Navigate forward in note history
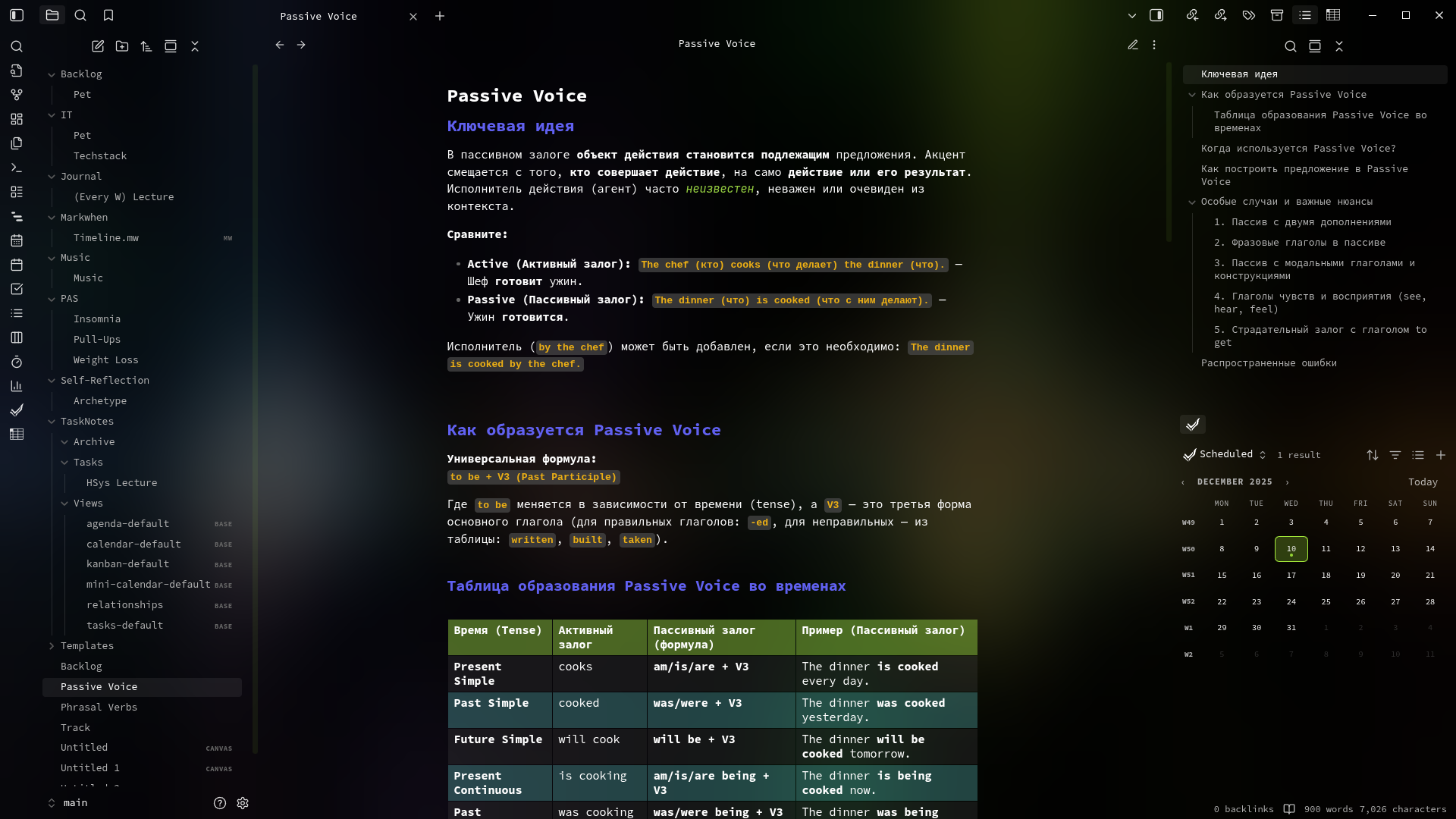 click(301, 45)
